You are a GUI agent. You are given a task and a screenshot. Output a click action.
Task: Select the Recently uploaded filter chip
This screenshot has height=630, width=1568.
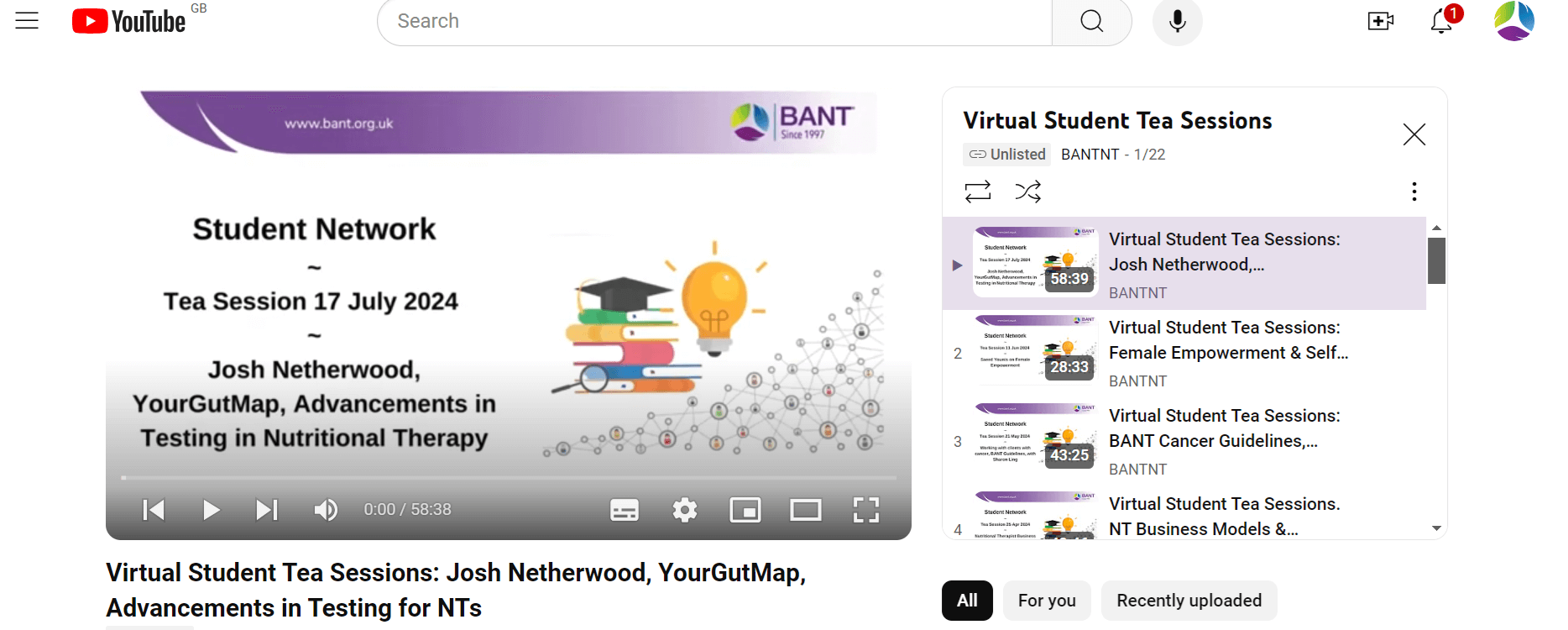coord(1189,601)
